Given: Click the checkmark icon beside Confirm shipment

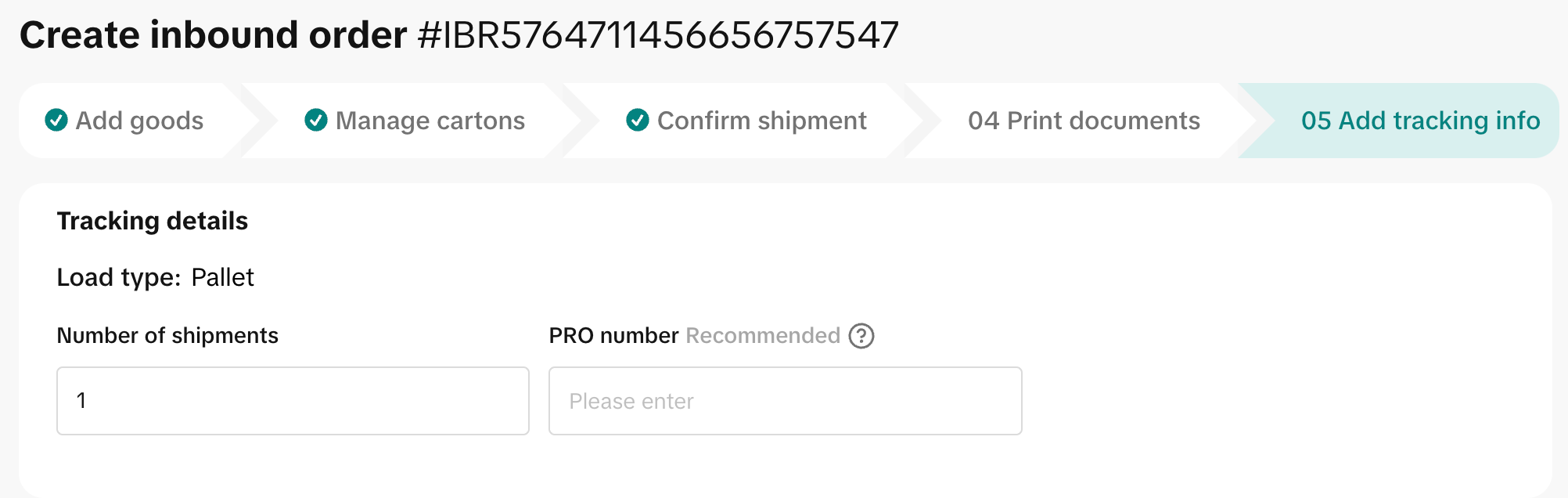Looking at the screenshot, I should [x=638, y=120].
